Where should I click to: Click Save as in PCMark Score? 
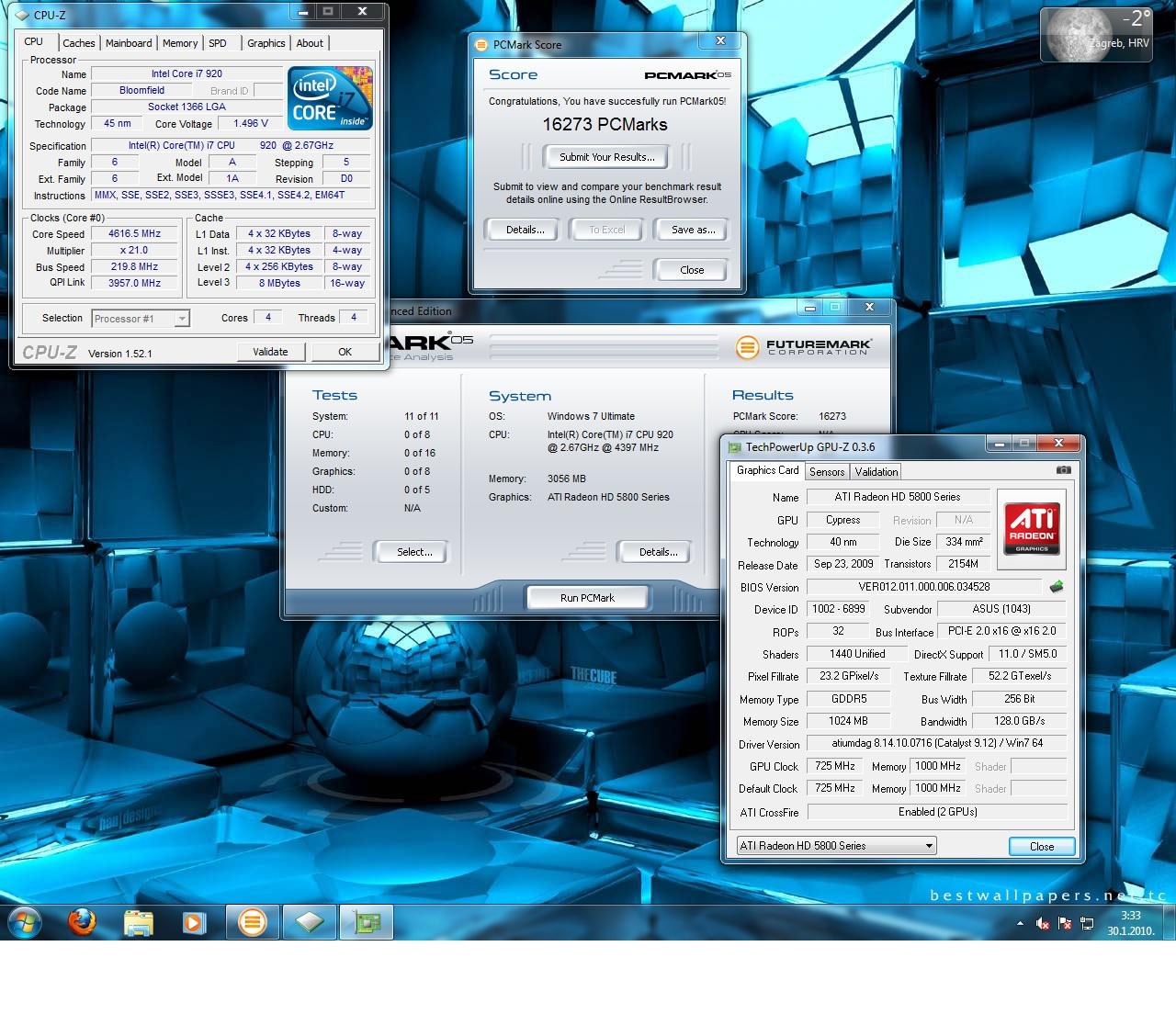point(693,230)
